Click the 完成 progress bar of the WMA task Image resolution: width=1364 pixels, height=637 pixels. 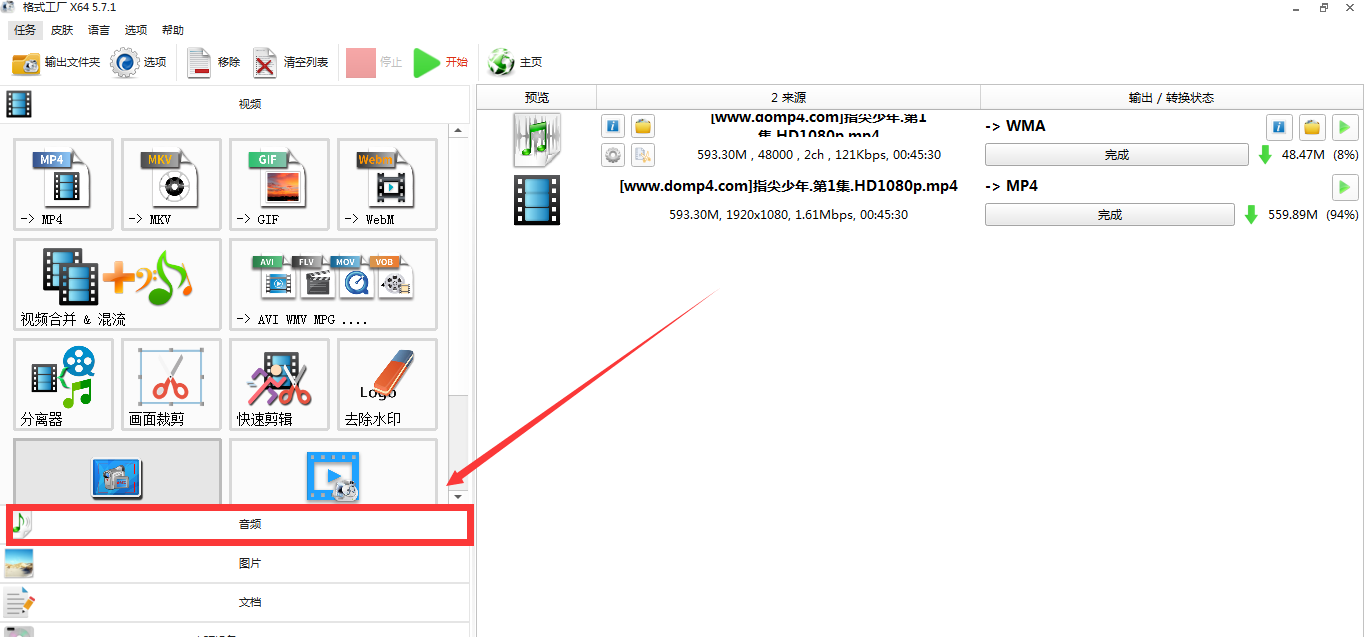tap(1117, 155)
